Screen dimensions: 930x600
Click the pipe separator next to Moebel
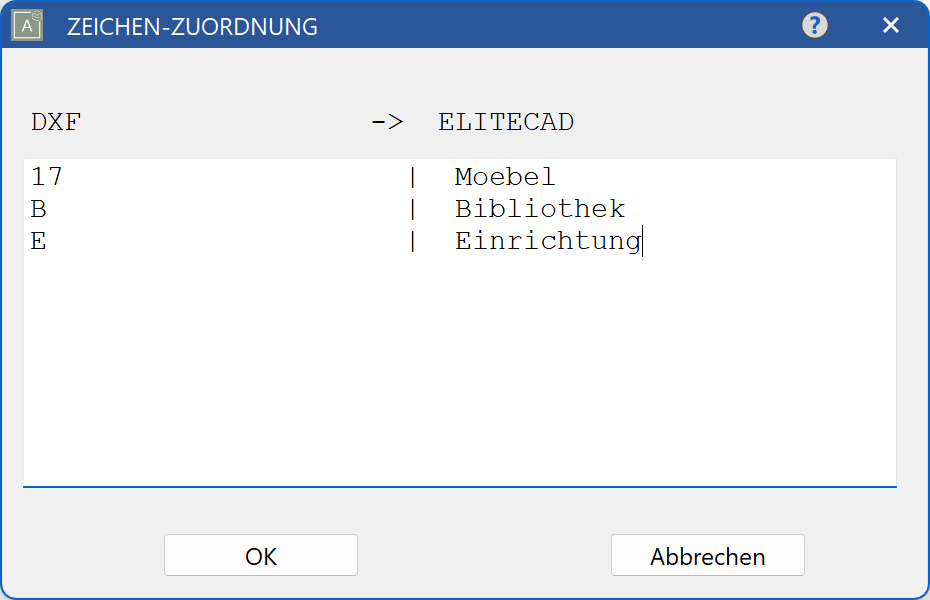[x=413, y=176]
